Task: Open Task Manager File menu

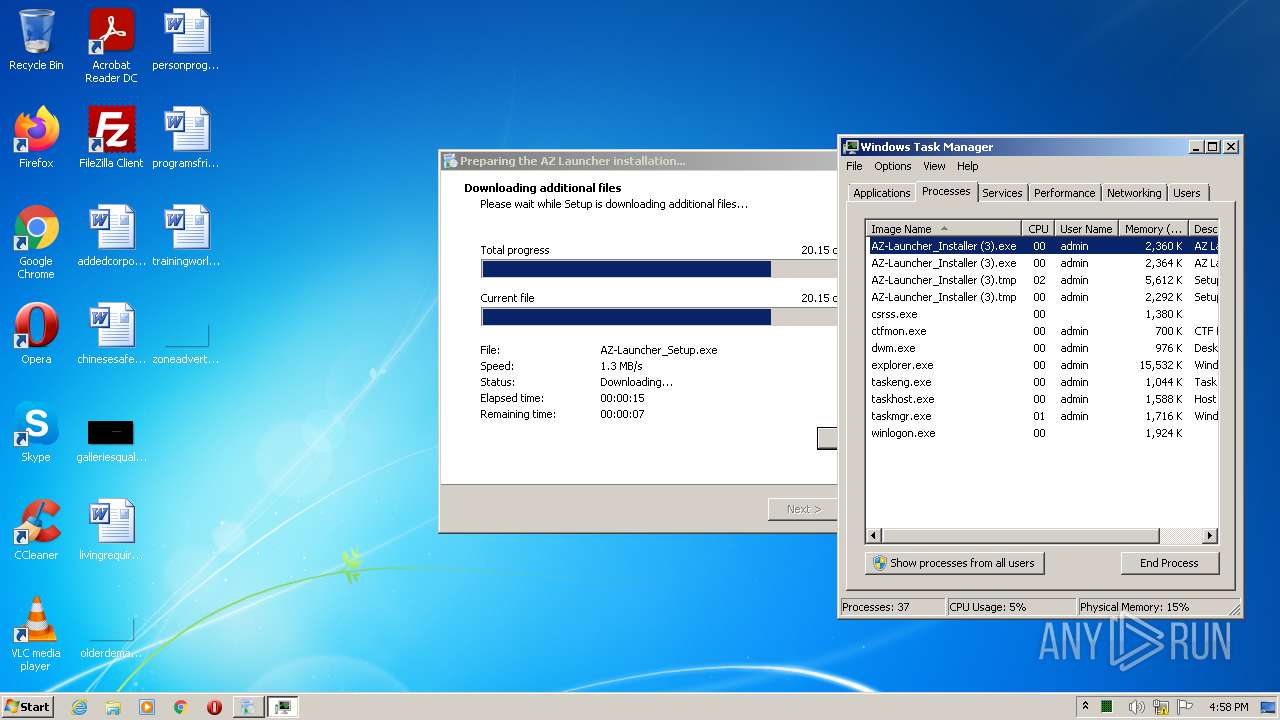Action: click(854, 166)
